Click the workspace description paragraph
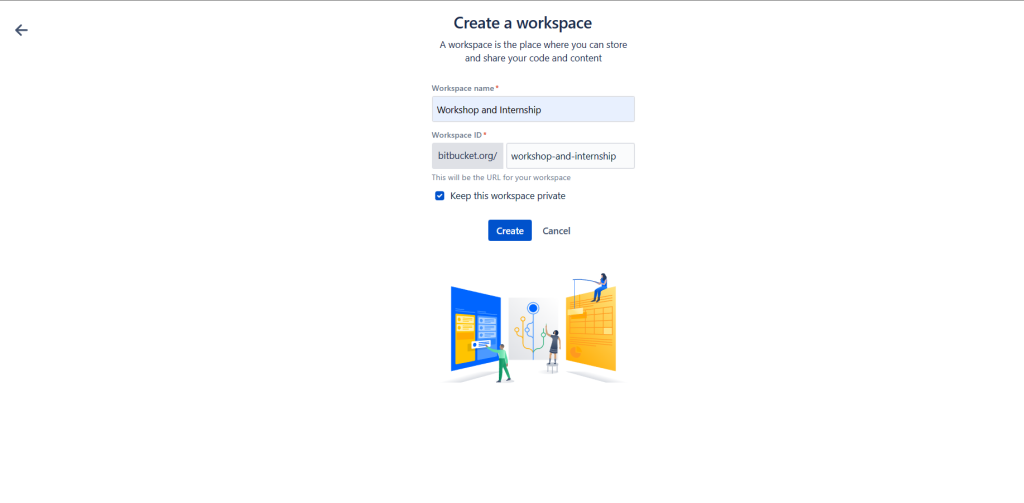Screen dimensions: 1024x503 pos(533,52)
